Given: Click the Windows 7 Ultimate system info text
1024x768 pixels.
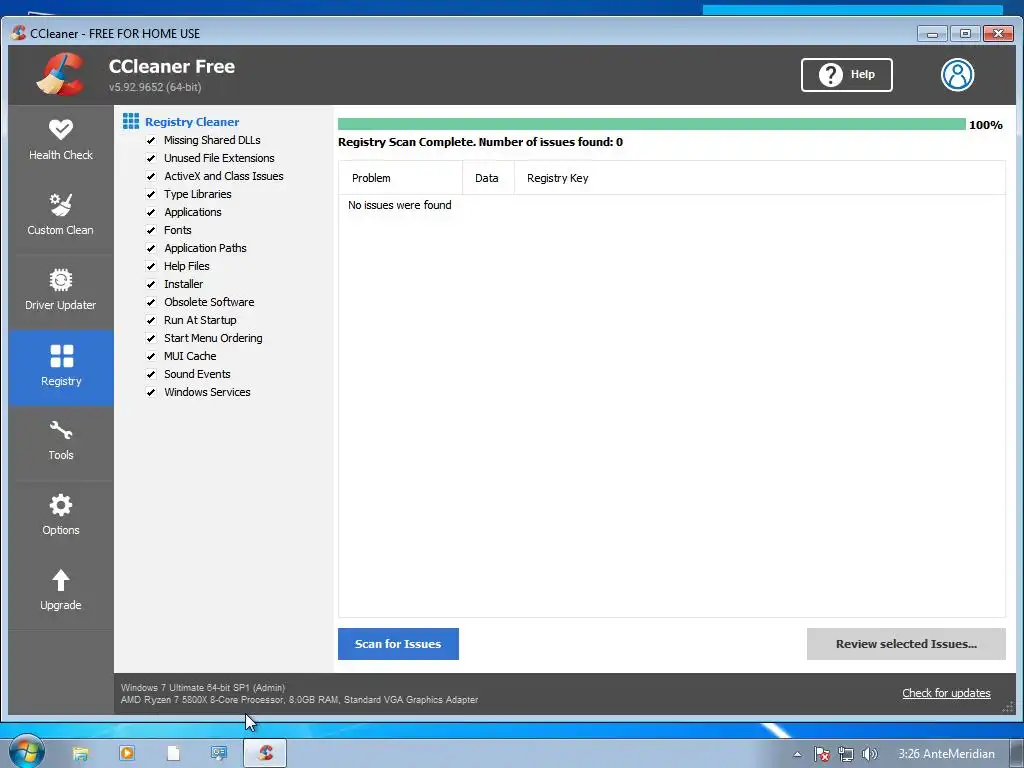Looking at the screenshot, I should [203, 688].
